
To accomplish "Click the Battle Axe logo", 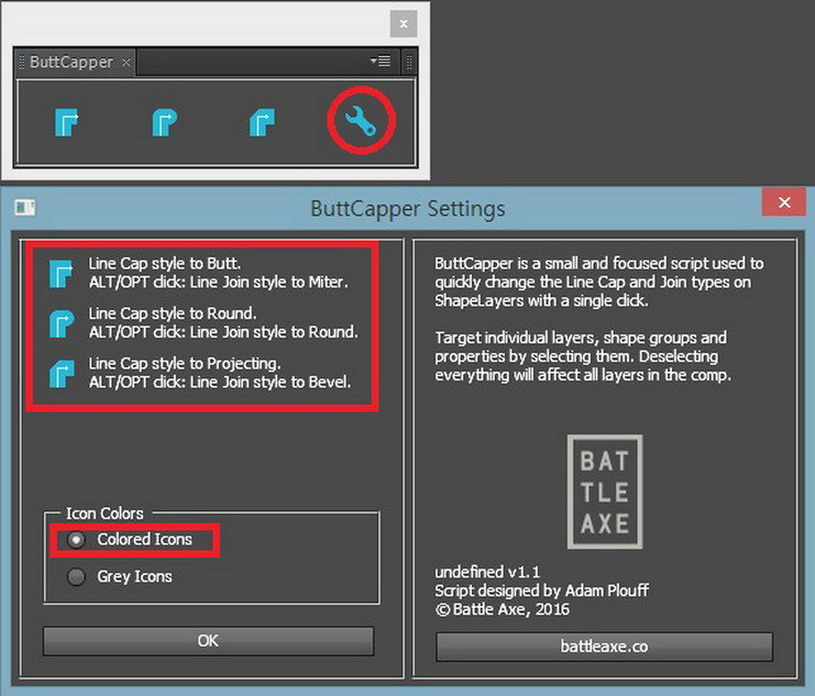I will click(604, 492).
